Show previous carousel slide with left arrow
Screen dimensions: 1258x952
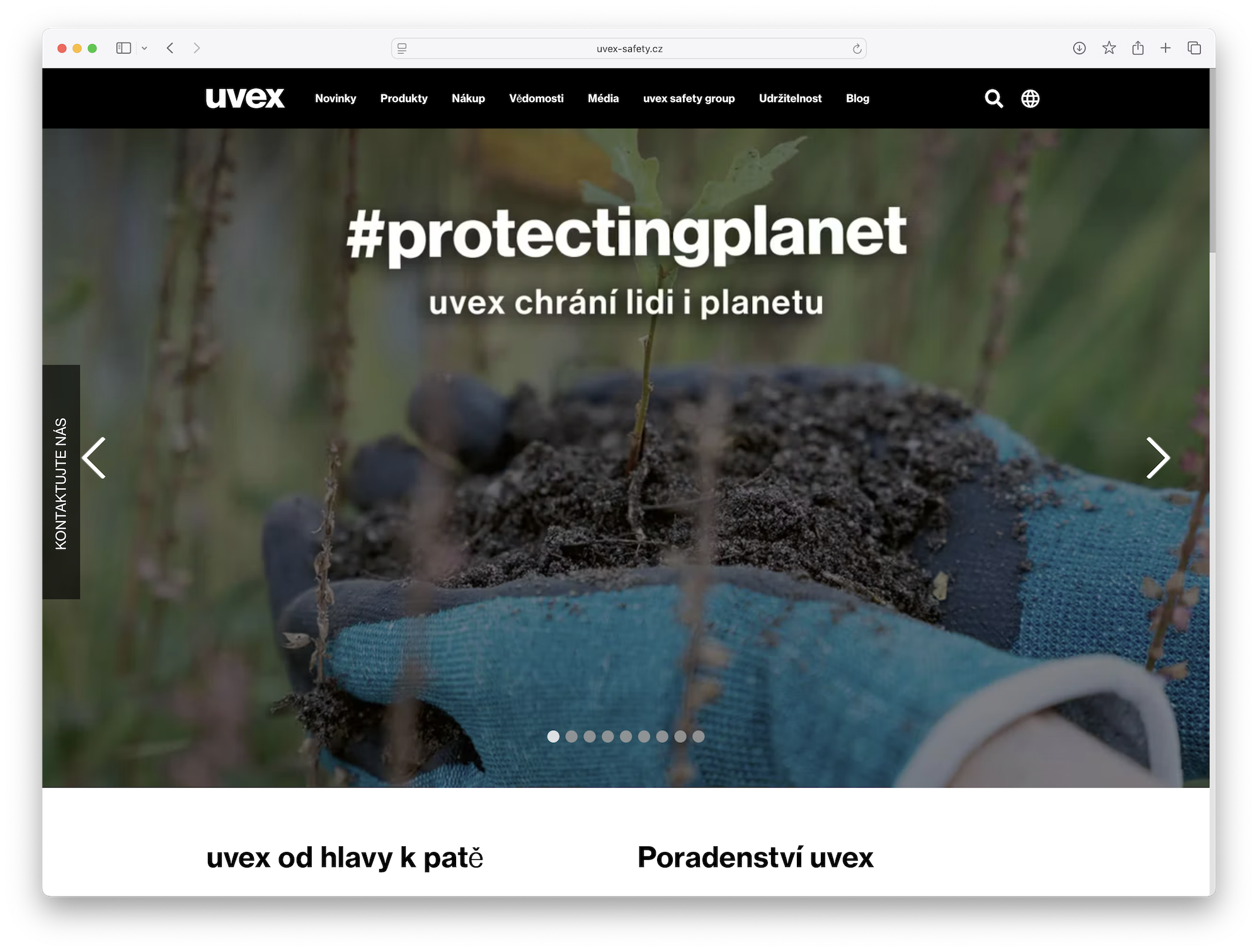point(94,458)
